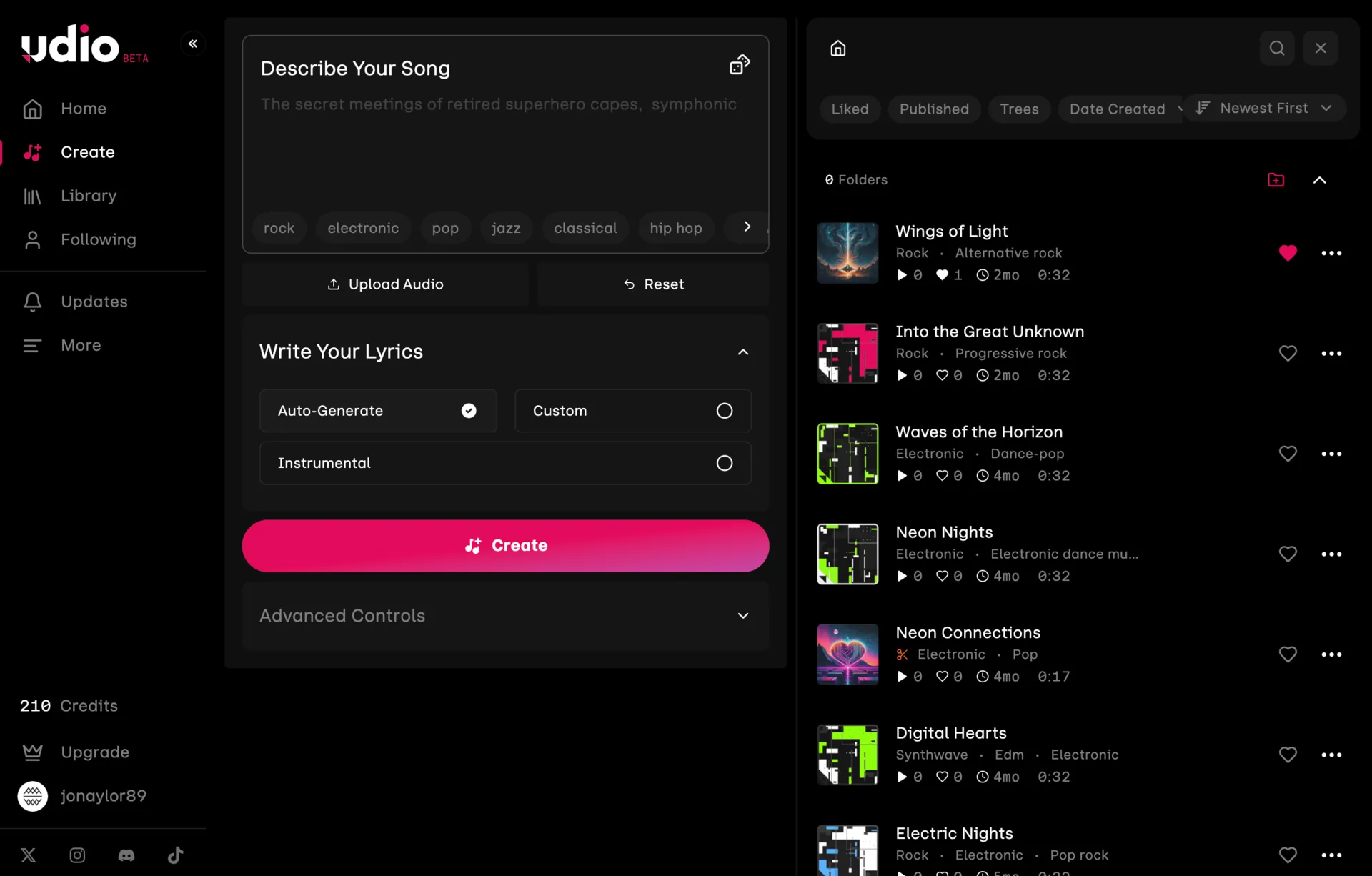Open the Discord link in the footer

[126, 855]
